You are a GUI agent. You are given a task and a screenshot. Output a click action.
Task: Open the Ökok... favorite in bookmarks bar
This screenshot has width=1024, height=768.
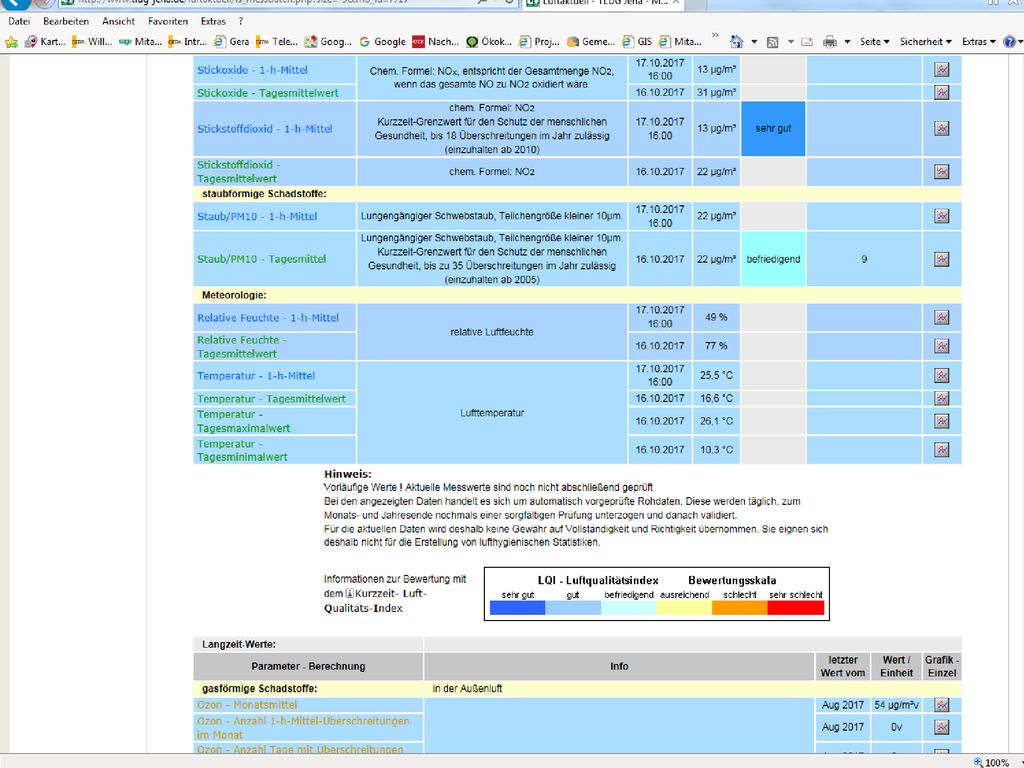point(488,42)
